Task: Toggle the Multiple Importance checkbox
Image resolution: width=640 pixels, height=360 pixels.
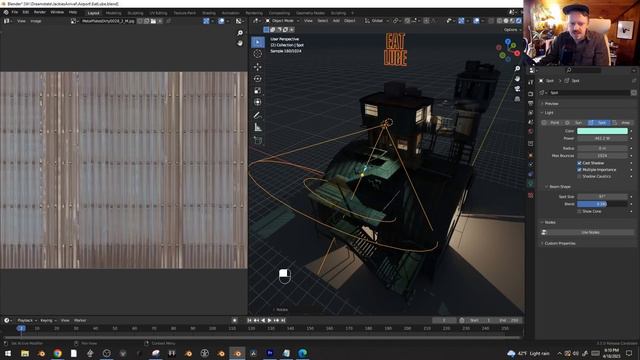Action: (x=579, y=169)
